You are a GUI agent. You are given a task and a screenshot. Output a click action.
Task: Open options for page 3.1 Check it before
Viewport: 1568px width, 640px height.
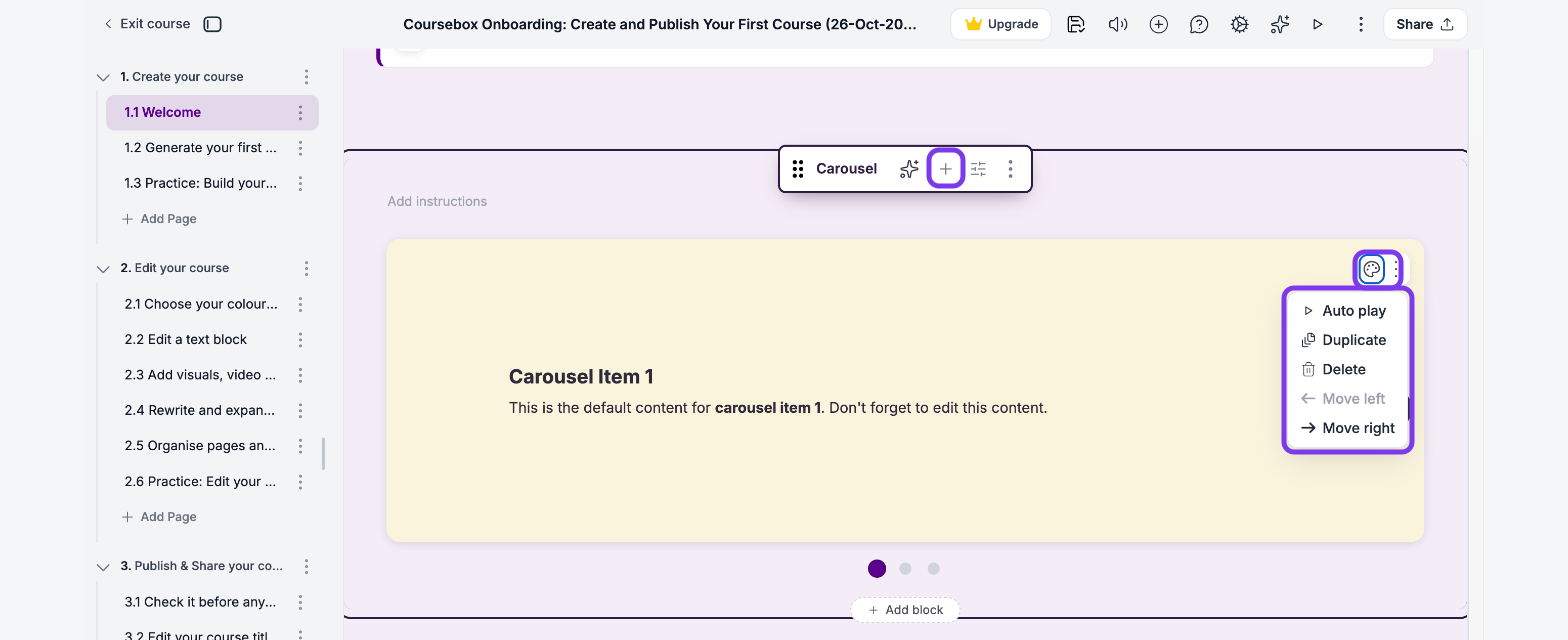(x=300, y=602)
